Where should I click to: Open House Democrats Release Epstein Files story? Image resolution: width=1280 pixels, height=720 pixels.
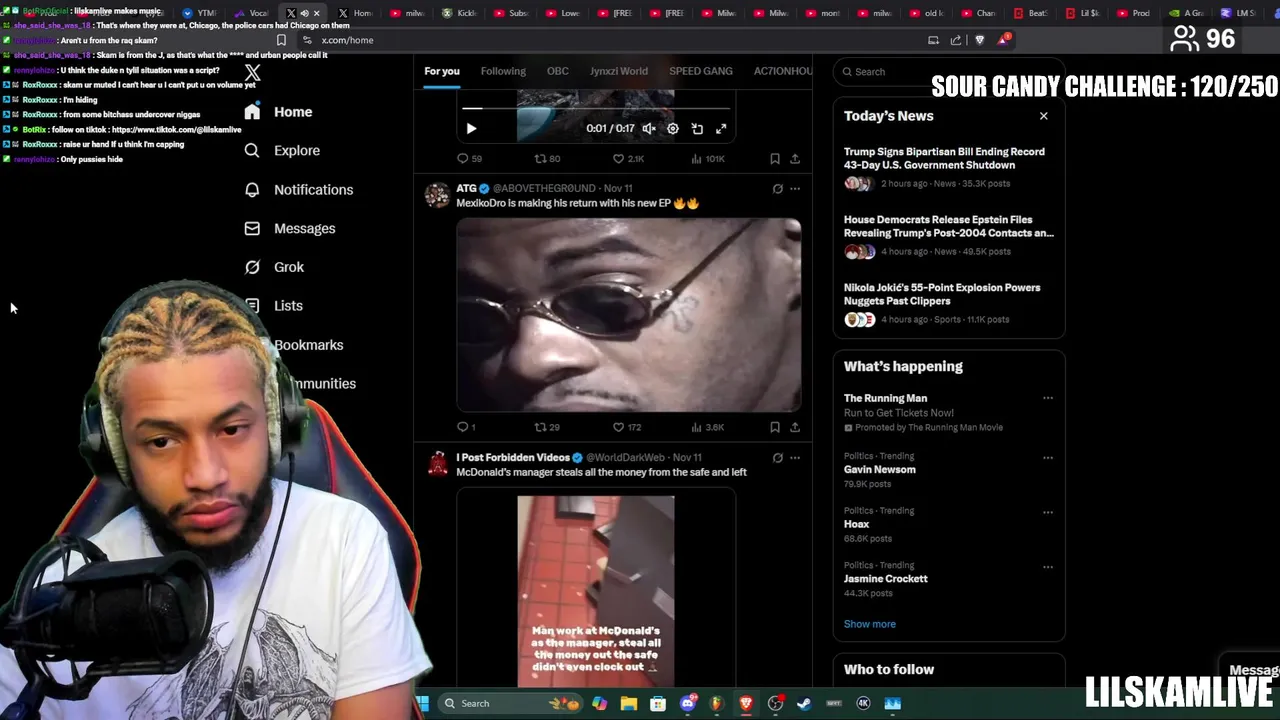948,235
